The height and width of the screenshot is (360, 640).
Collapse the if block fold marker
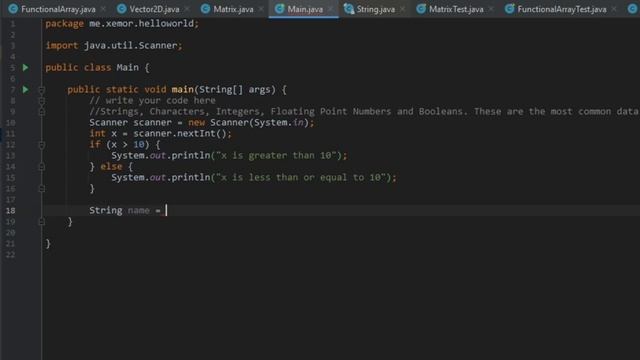[41, 145]
